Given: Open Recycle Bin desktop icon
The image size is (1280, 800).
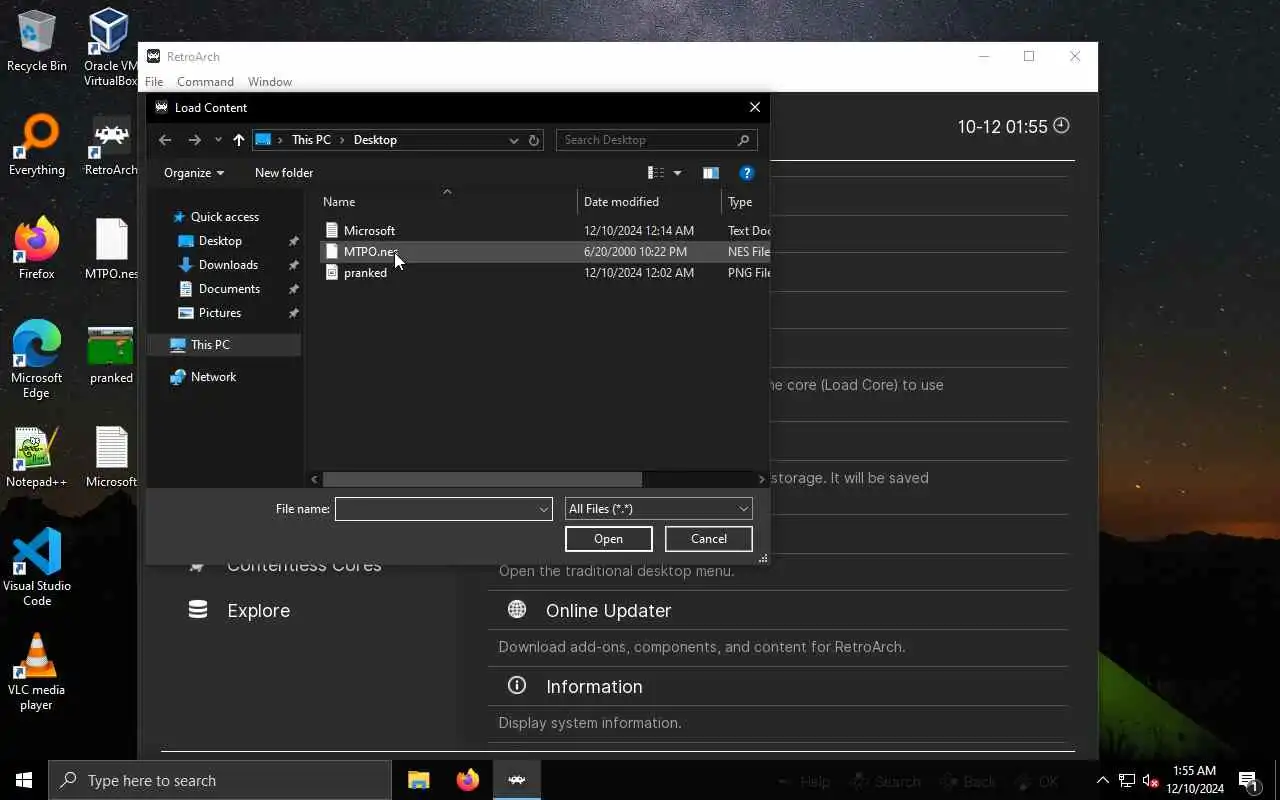Looking at the screenshot, I should pyautogui.click(x=37, y=42).
